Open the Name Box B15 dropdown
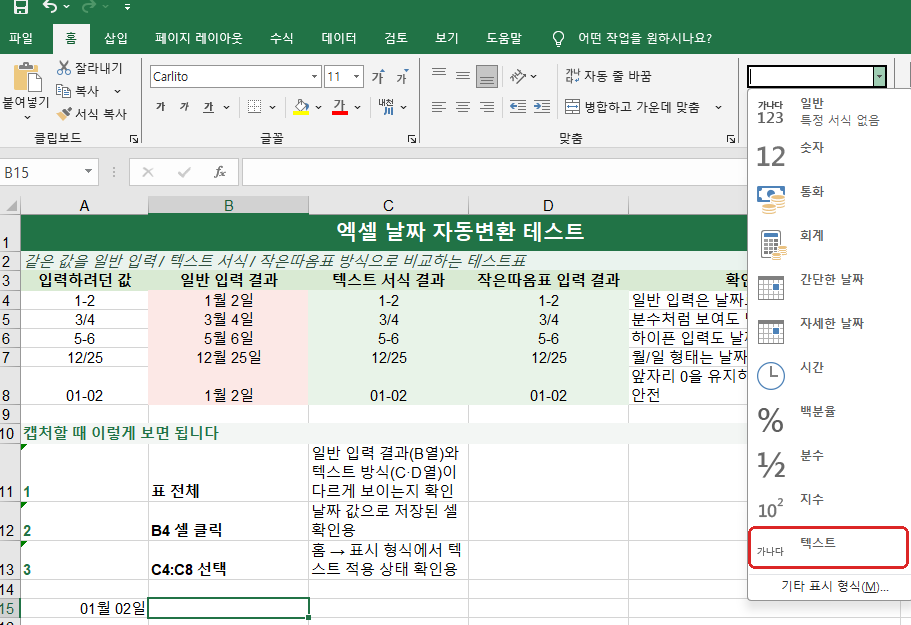 click(88, 171)
